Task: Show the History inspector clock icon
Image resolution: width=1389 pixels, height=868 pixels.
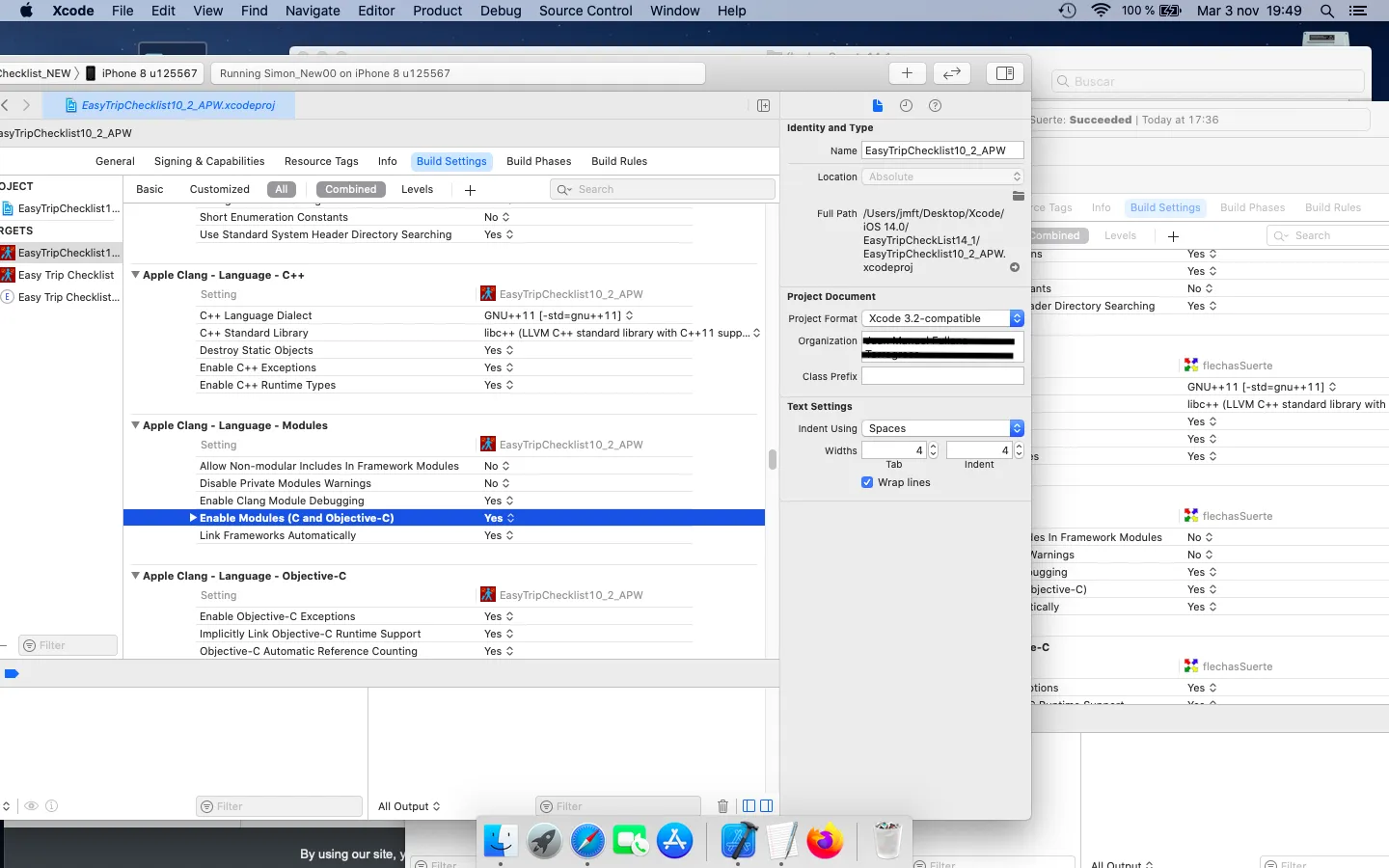Action: [x=906, y=106]
